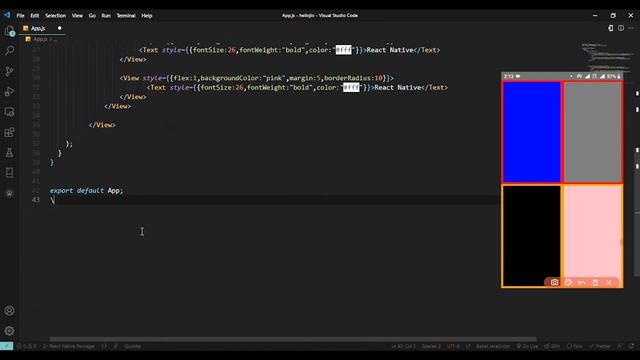Screen dimensions: 640x360
Task: Click the gray box in phone preview
Action: [592, 132]
